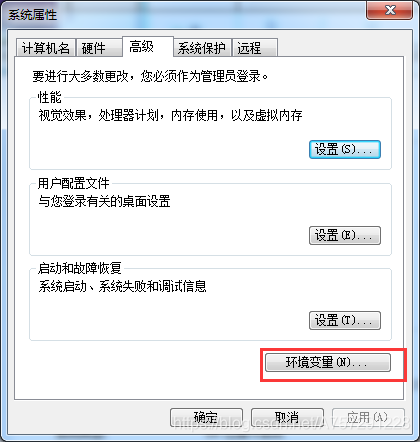Screen dimensions: 420x442
Task: Click the 系统属性 title bar
Action: point(187,15)
